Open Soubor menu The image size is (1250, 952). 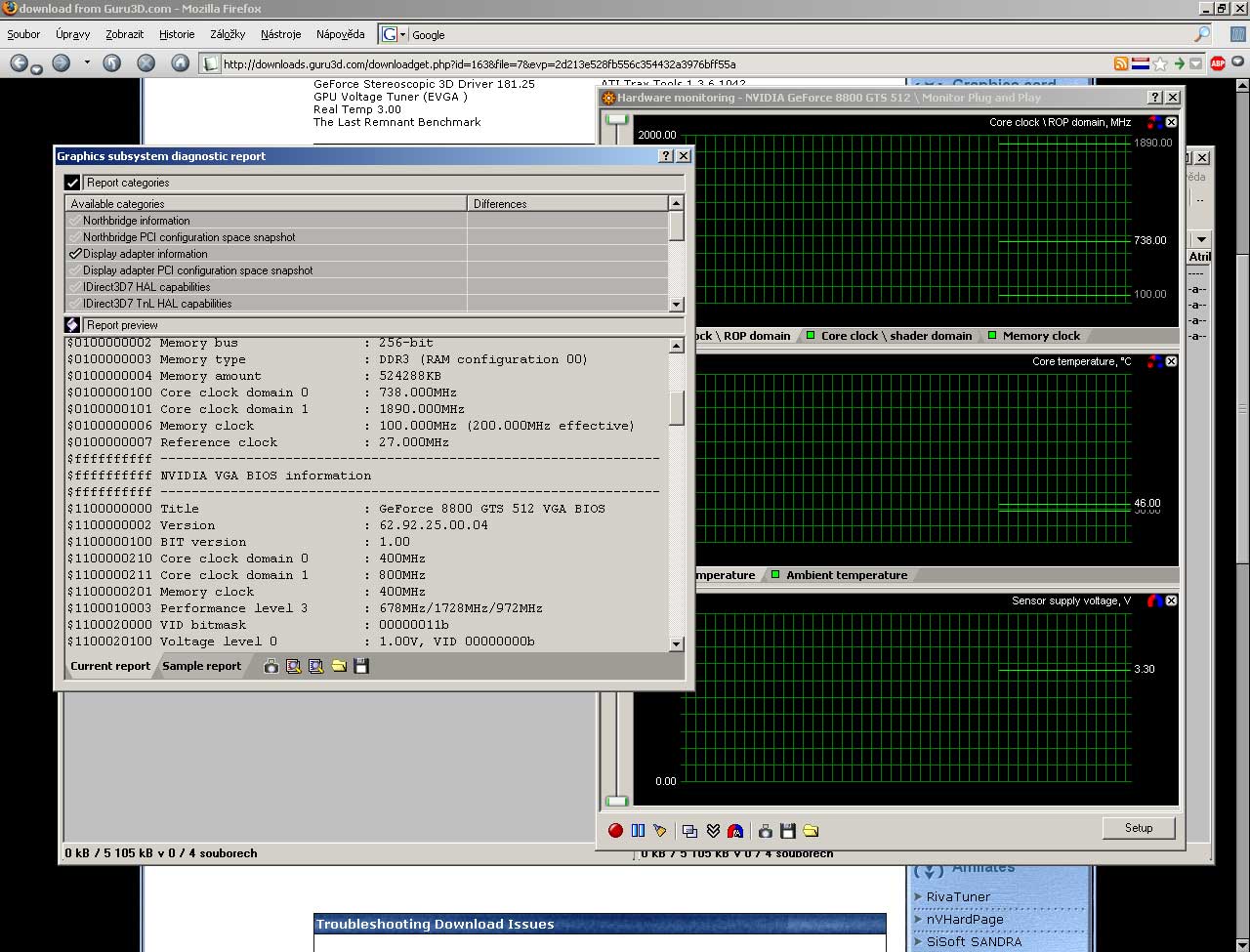(23, 34)
